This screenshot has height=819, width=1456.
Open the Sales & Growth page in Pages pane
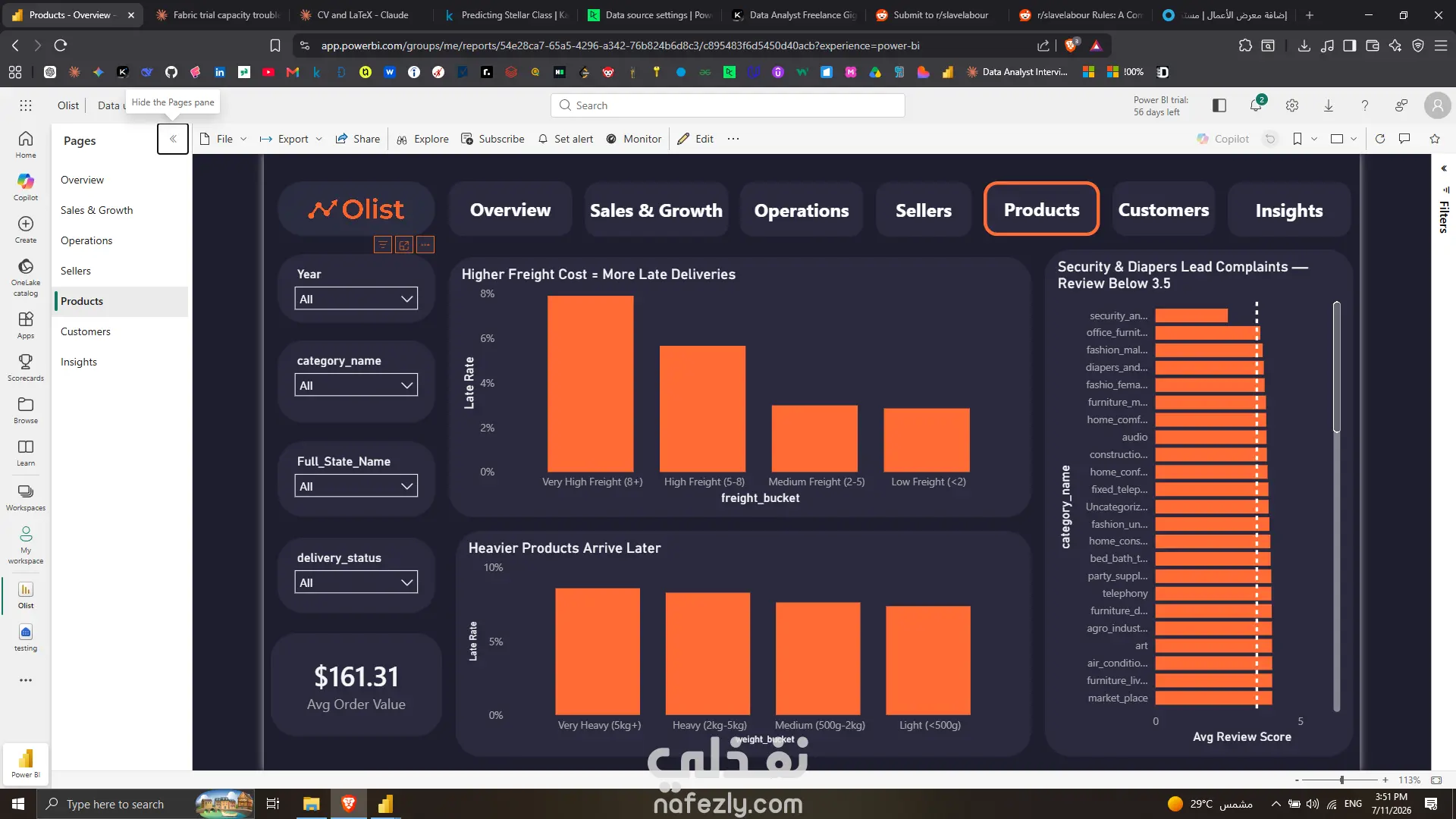coord(120,210)
